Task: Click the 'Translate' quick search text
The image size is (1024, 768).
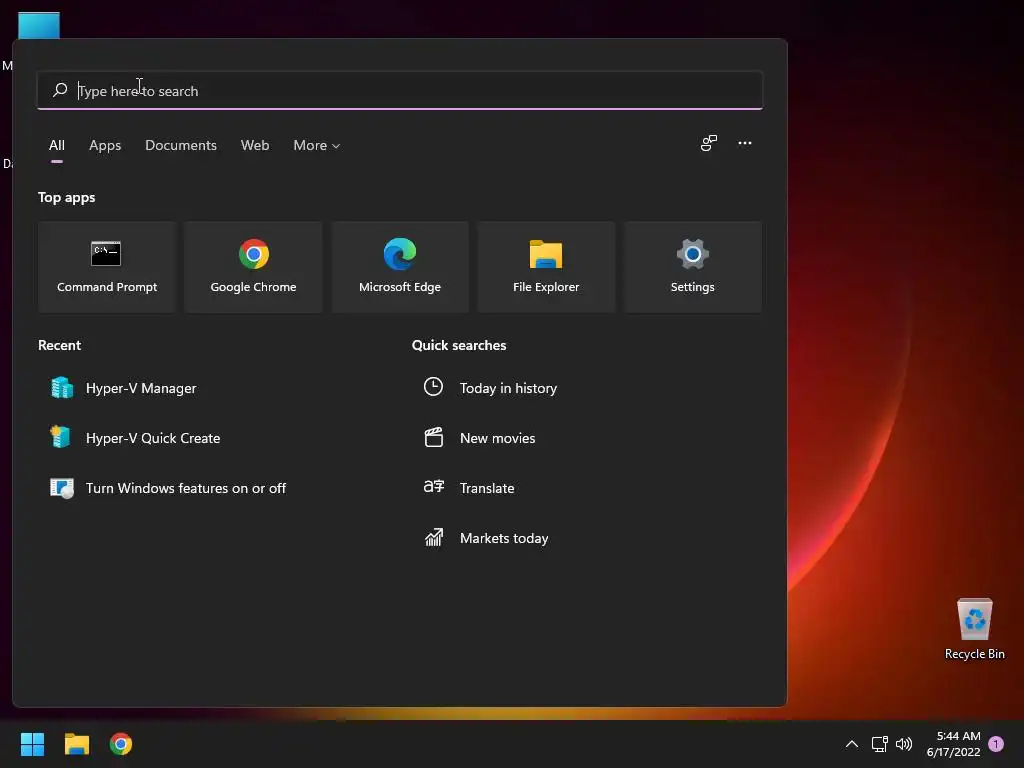Action: pos(487,488)
